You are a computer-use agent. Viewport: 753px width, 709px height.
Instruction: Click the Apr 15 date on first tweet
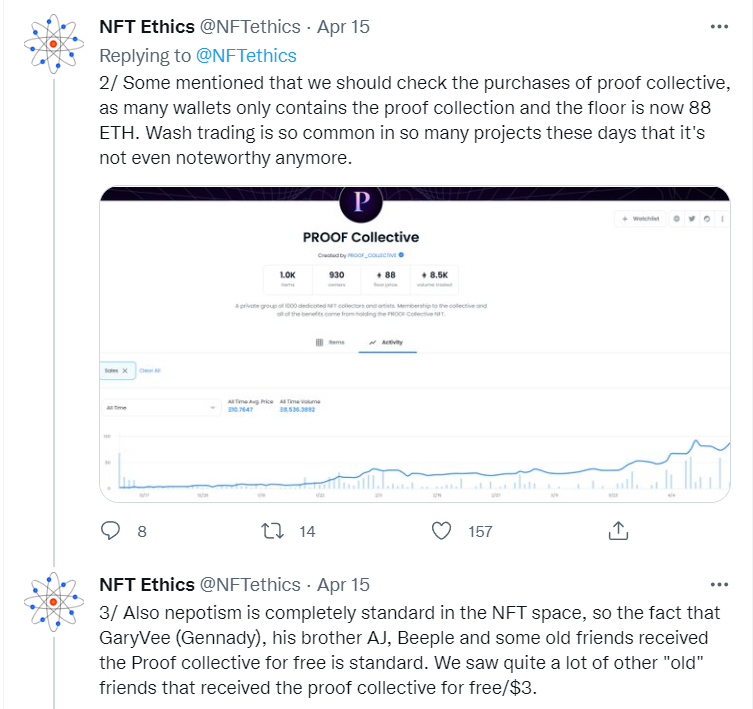343,27
